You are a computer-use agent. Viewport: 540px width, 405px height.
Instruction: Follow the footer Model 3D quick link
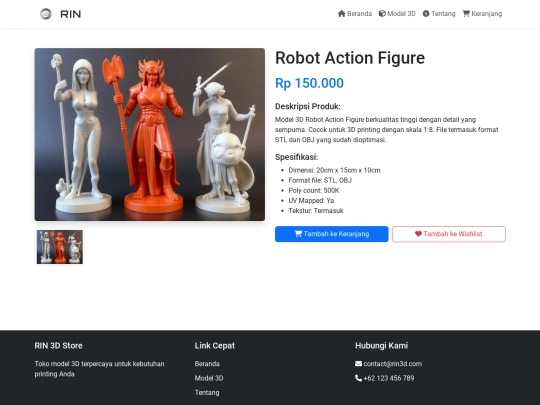pos(209,378)
